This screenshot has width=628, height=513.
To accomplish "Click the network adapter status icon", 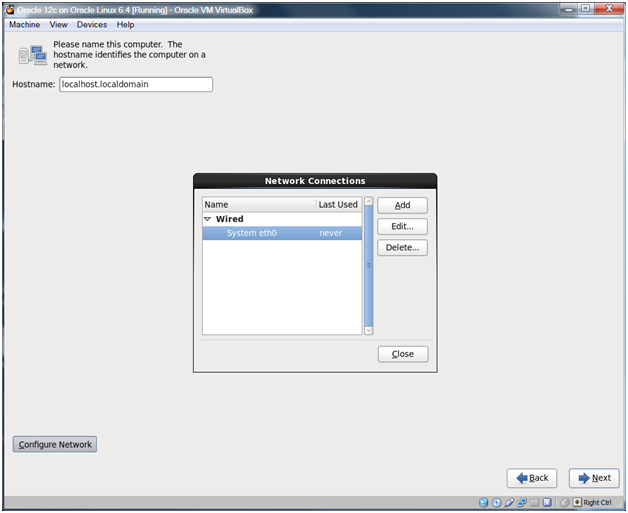I will tap(522, 502).
